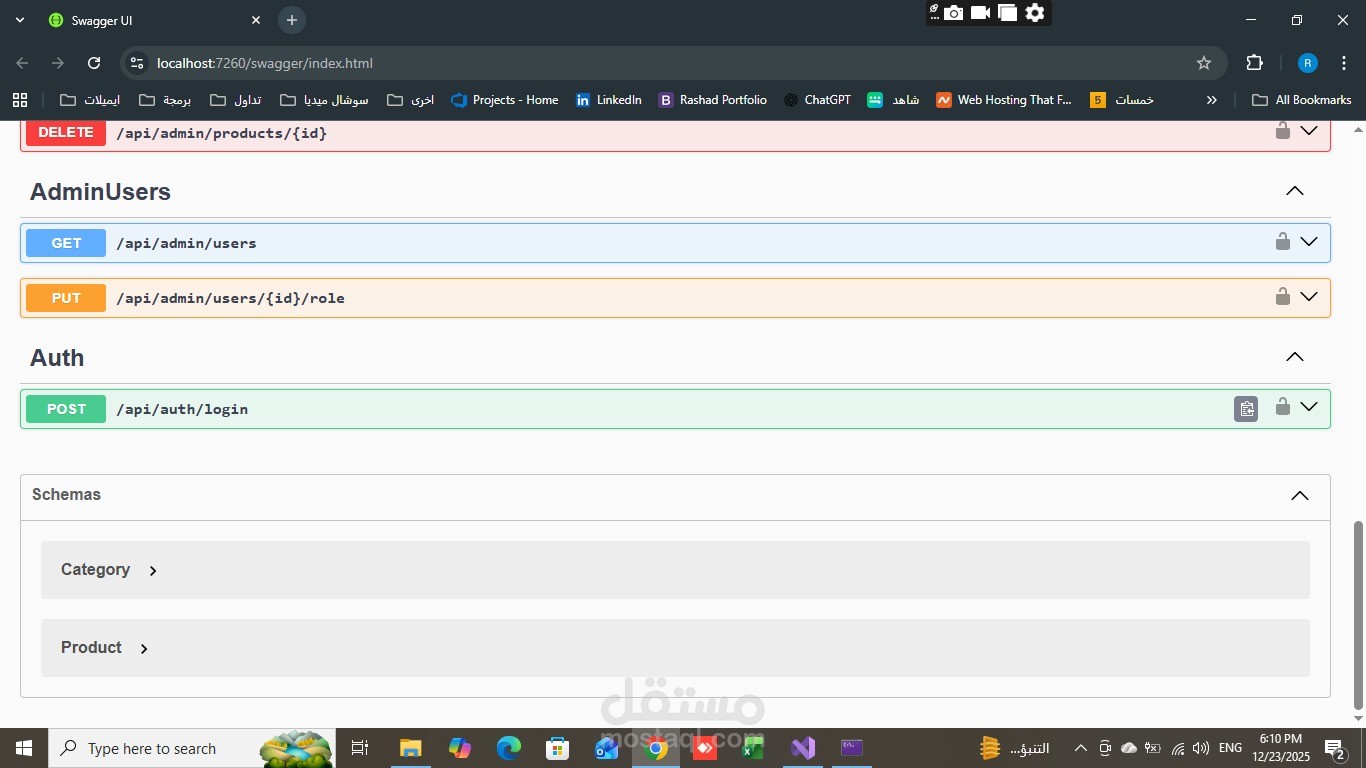Show more bookmarks with double chevron
This screenshot has width=1366, height=768.
pyautogui.click(x=1211, y=100)
